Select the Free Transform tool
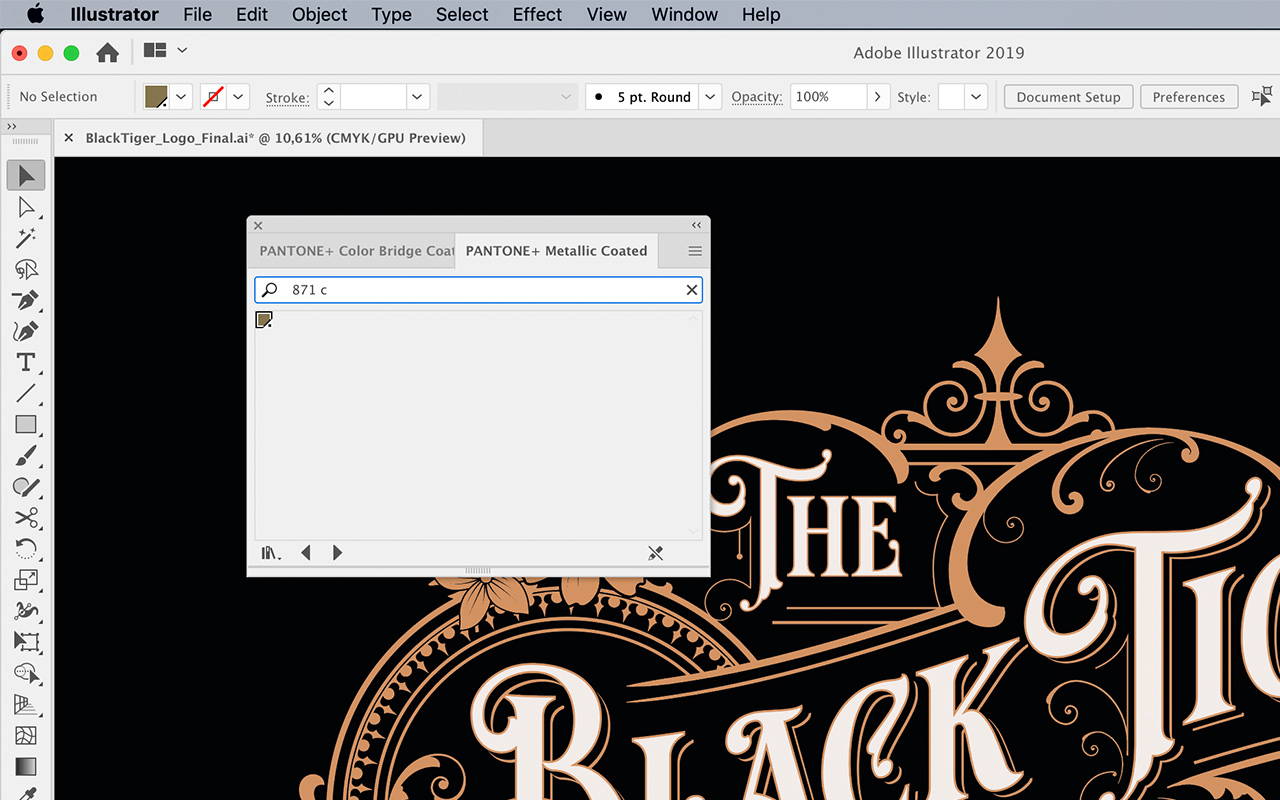 (26, 642)
